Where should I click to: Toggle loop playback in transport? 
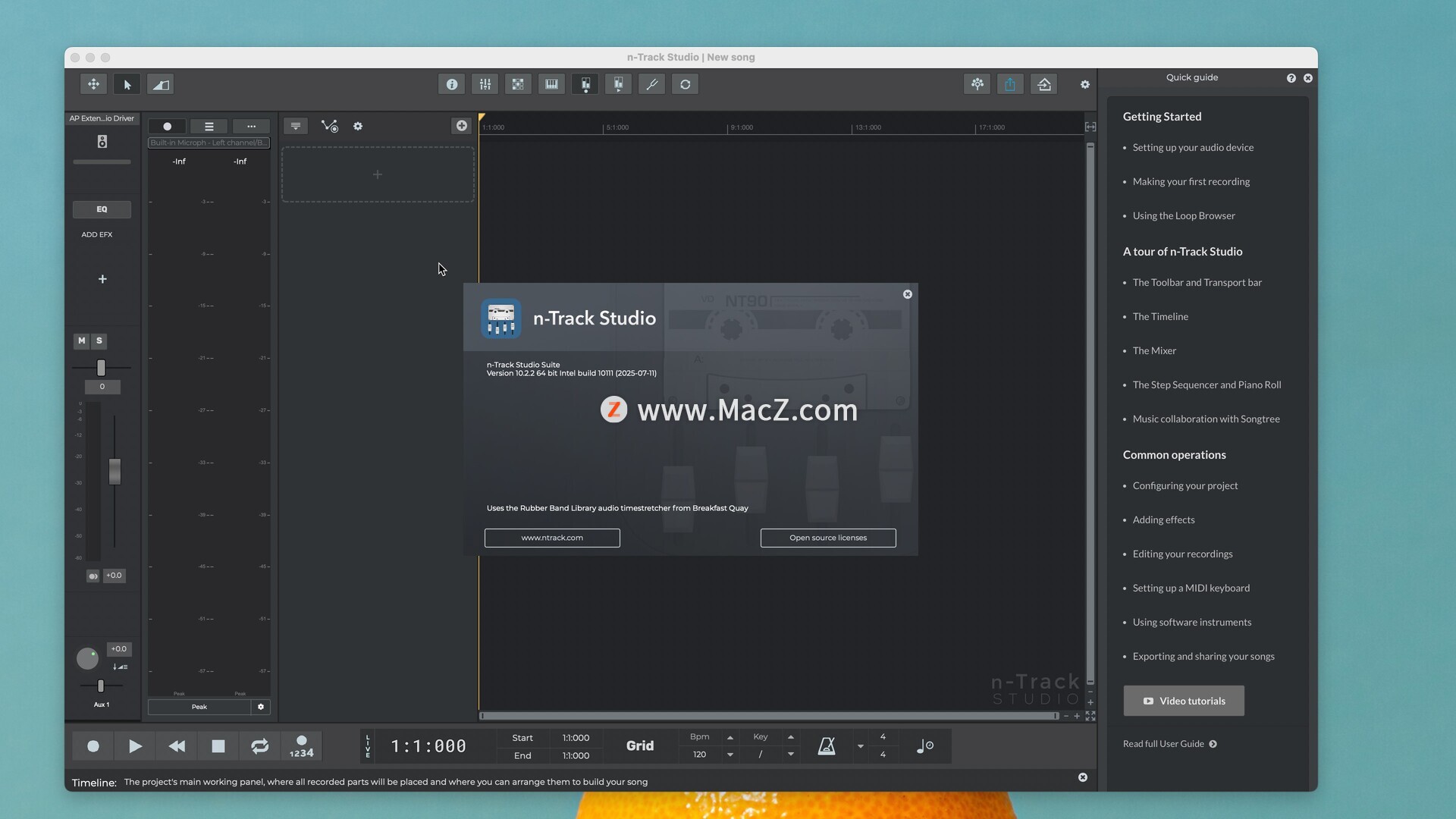[x=259, y=746]
